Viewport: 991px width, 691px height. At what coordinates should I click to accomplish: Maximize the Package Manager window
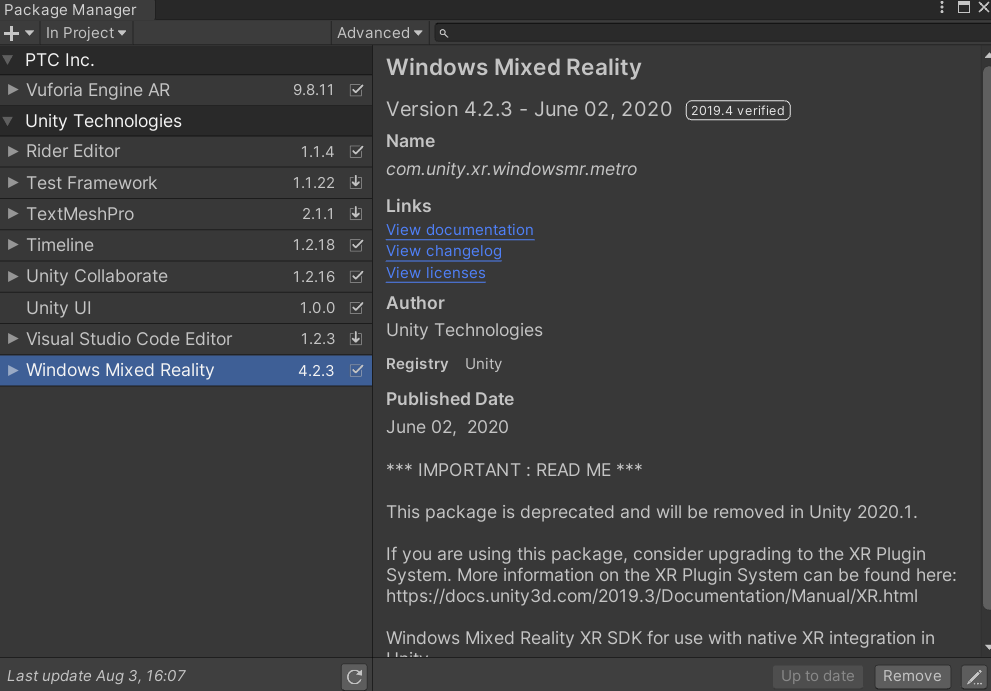coord(964,7)
